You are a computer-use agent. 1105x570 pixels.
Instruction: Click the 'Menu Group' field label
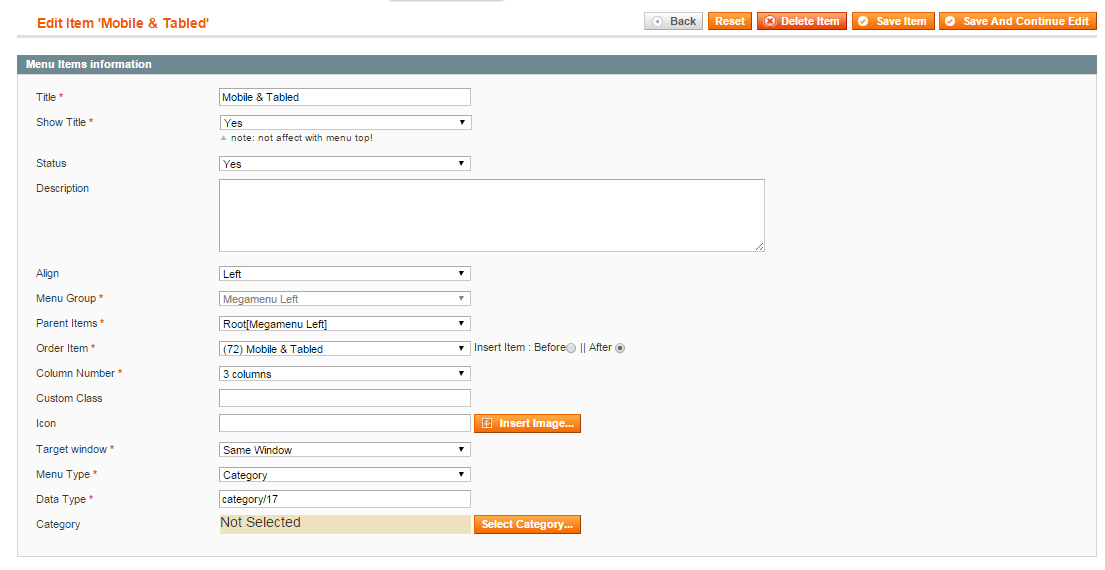coord(66,298)
